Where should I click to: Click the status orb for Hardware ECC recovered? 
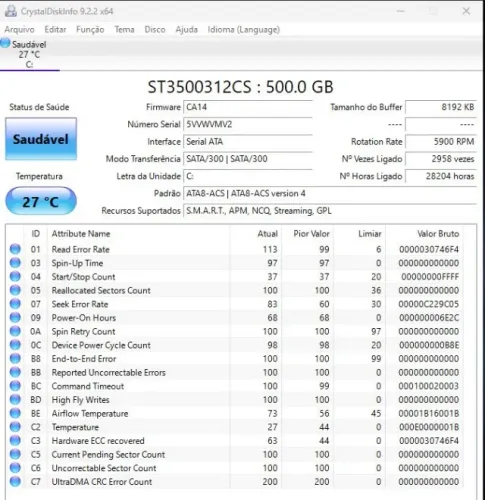pos(15,440)
